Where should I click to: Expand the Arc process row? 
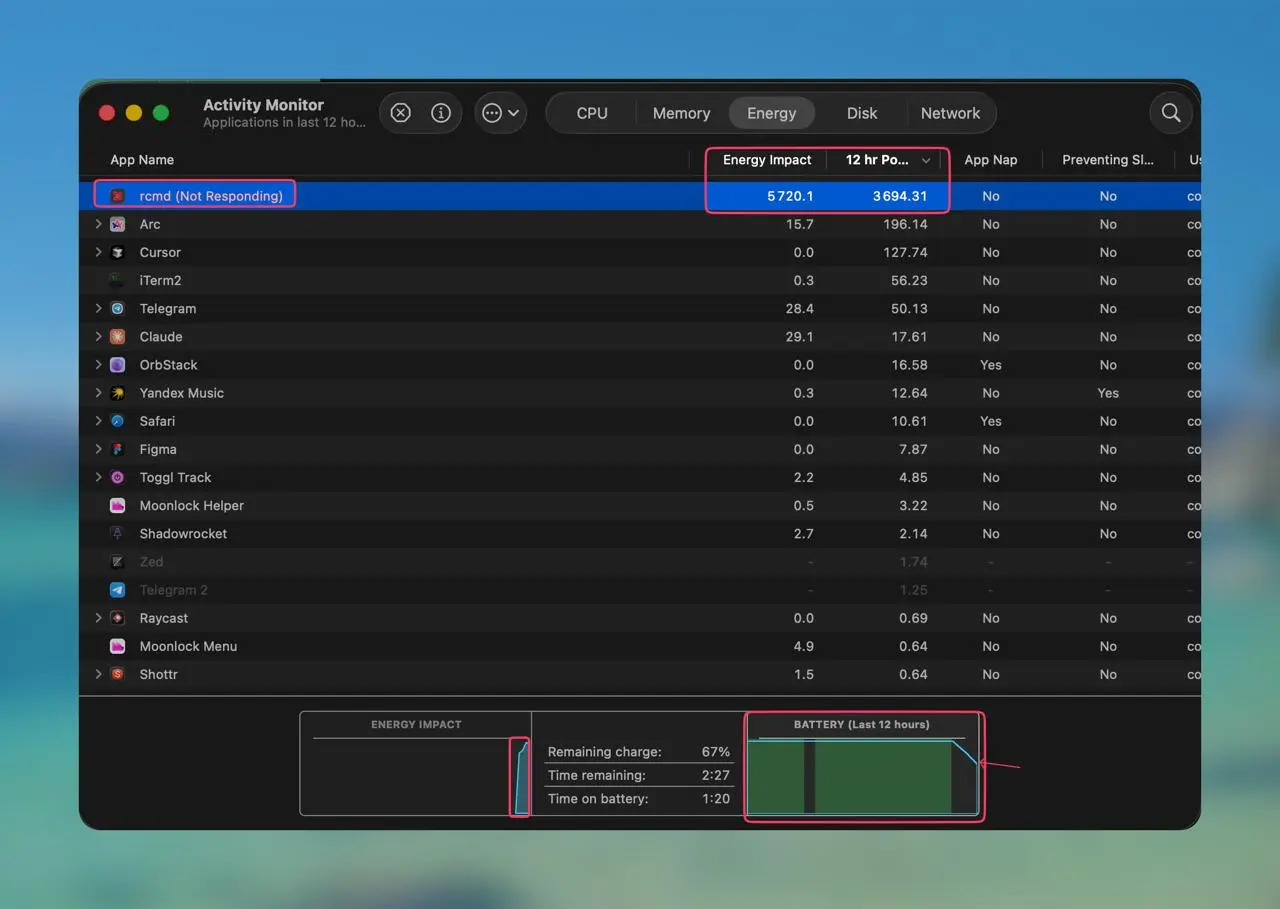point(98,224)
